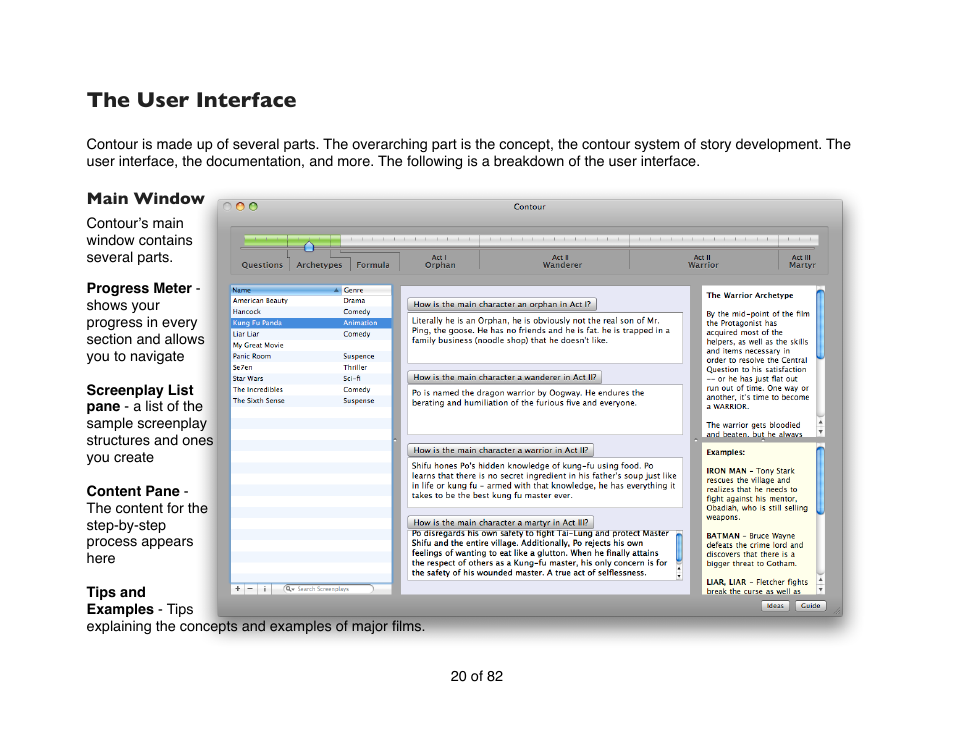Switch to the Formula section

[x=373, y=264]
